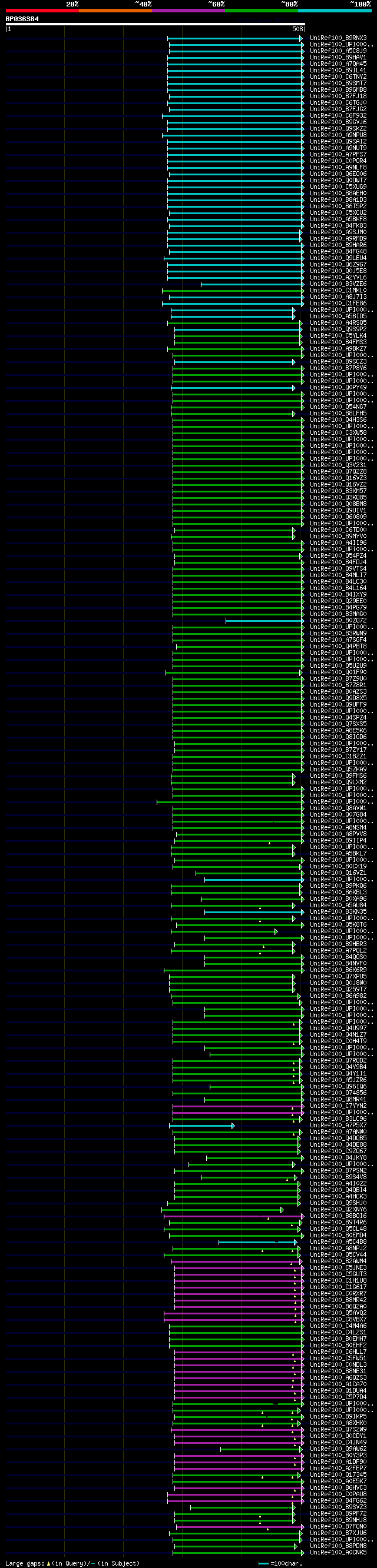Click hit label UniRef100_Q7XPU5

[338, 977]
